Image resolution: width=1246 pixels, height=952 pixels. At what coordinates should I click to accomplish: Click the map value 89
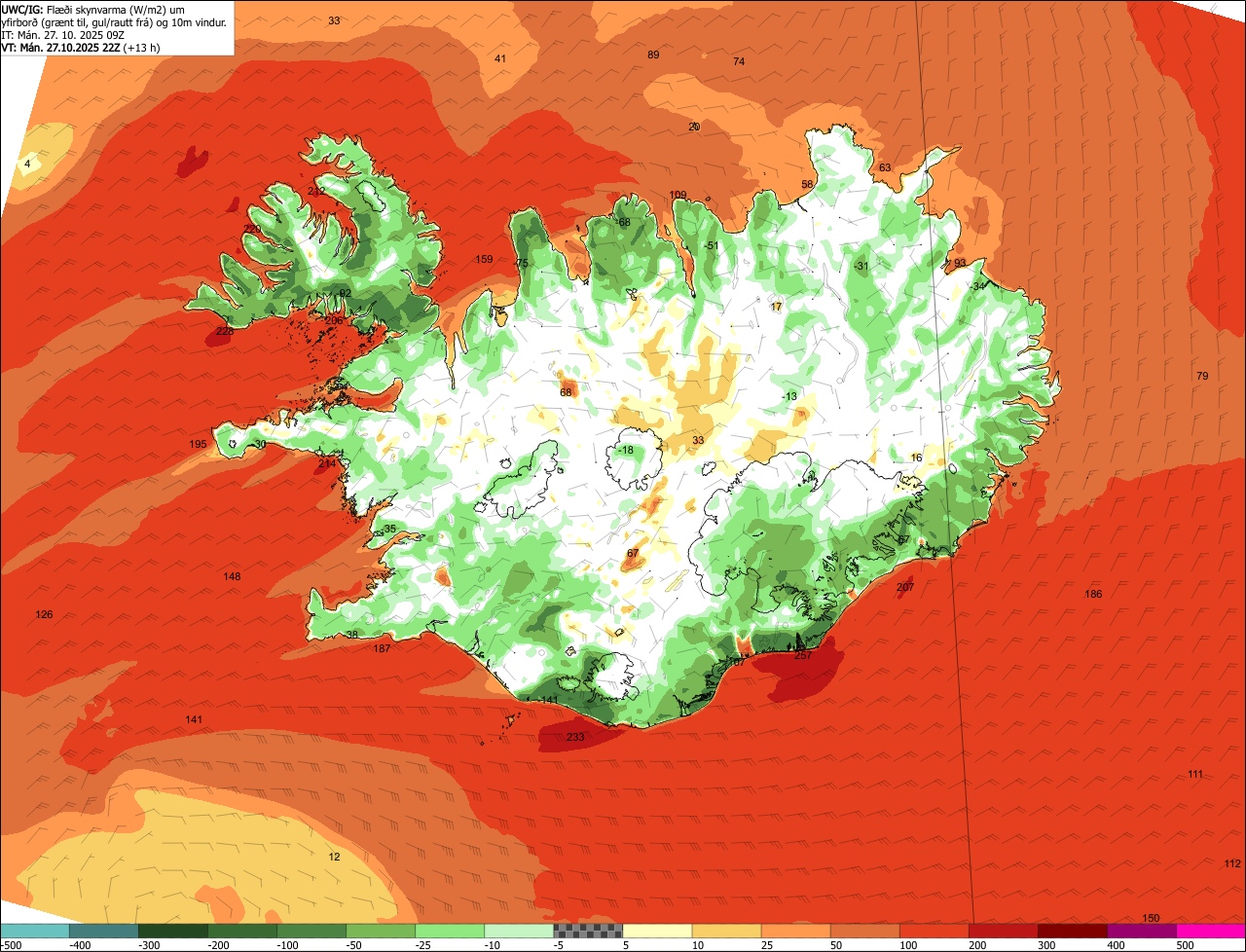(x=653, y=55)
